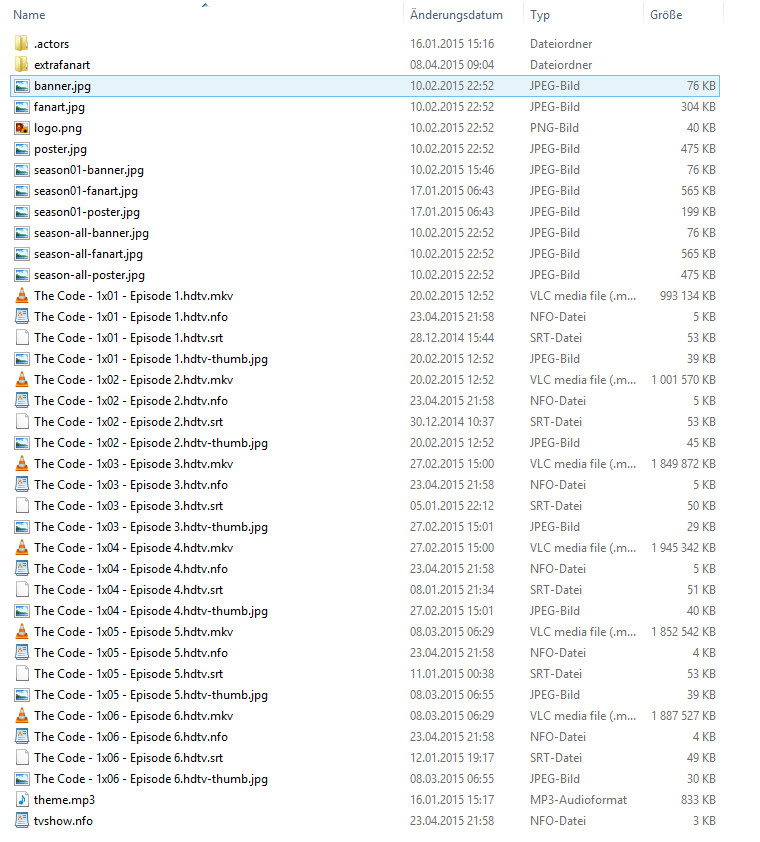Click blank icon of Episode 3.hdtv.srt

pos(21,506)
